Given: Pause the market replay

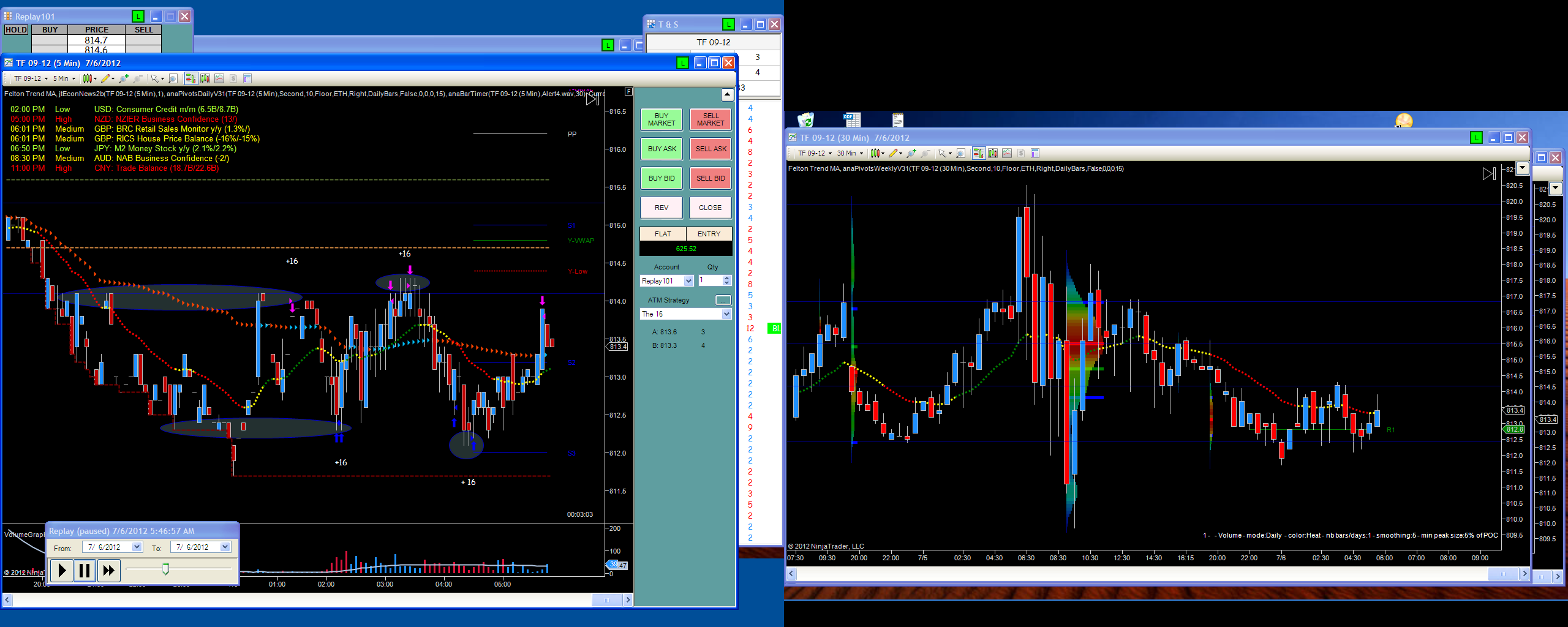Looking at the screenshot, I should tap(85, 571).
